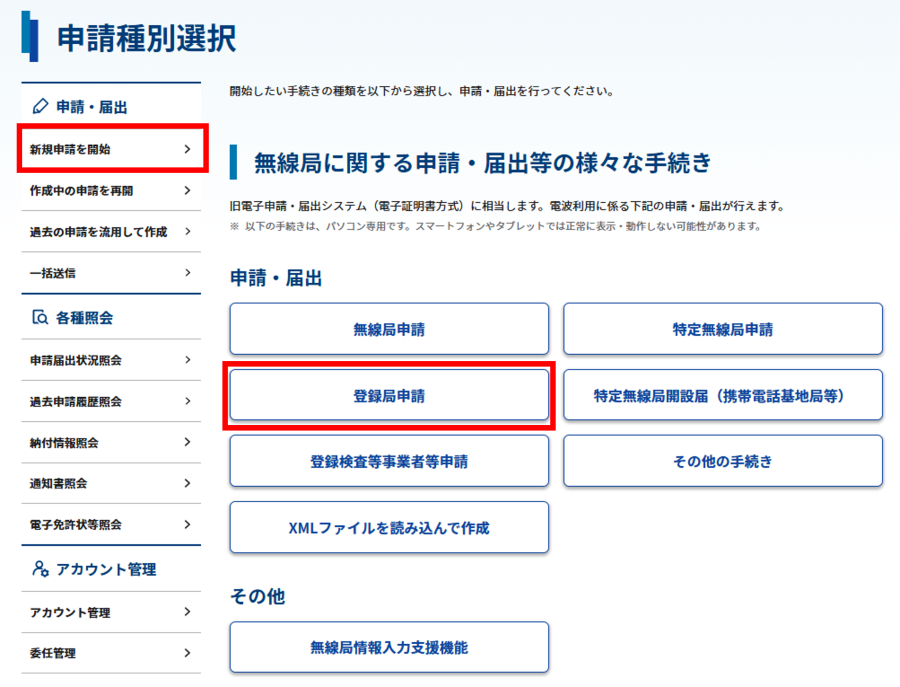This screenshot has height=687, width=900.
Task: Click the chevron arrow next to 一括送信
Action: click(187, 272)
